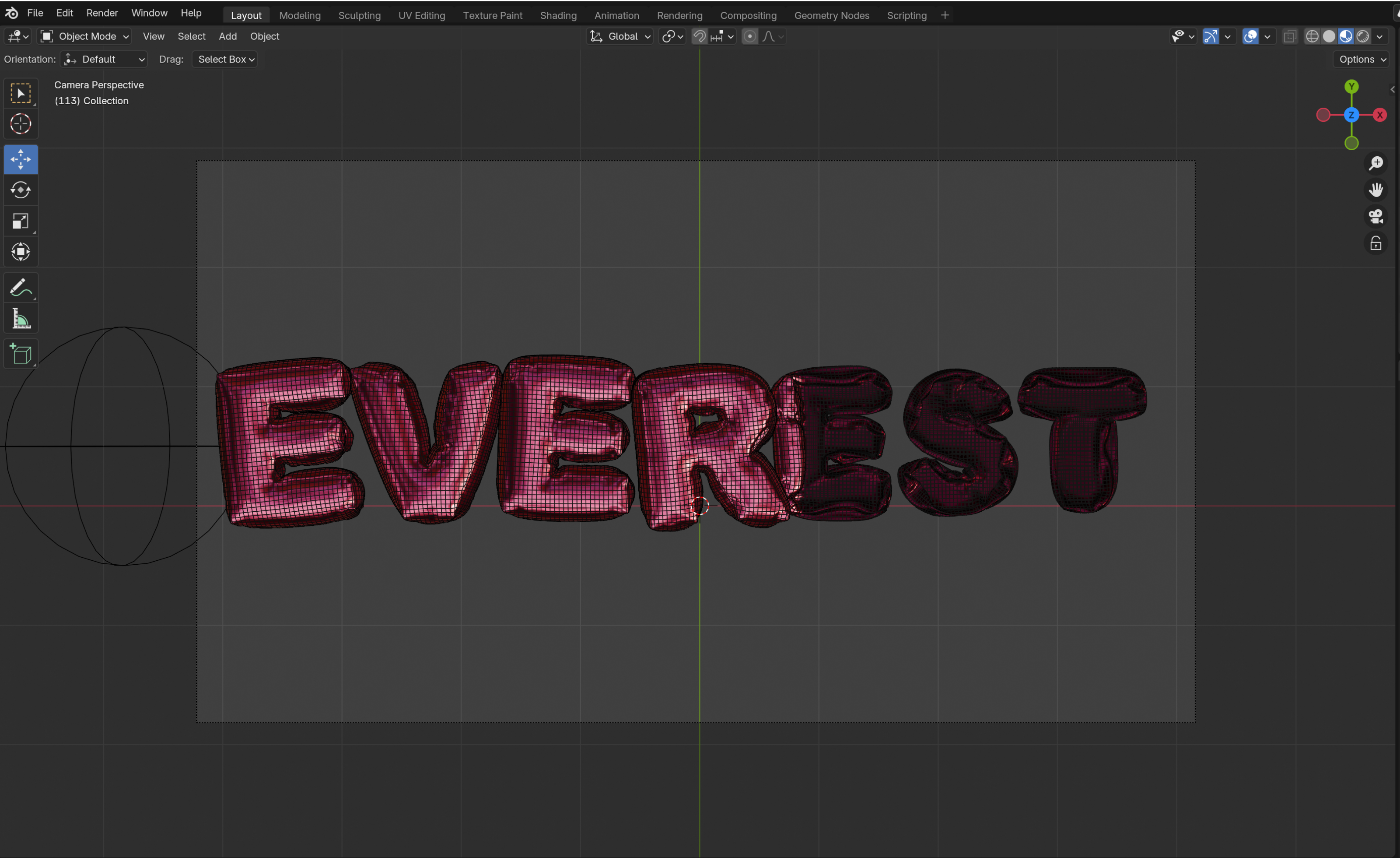Screen dimensions: 1400x858
Task: Toggle the show overlays button
Action: coord(1250,36)
